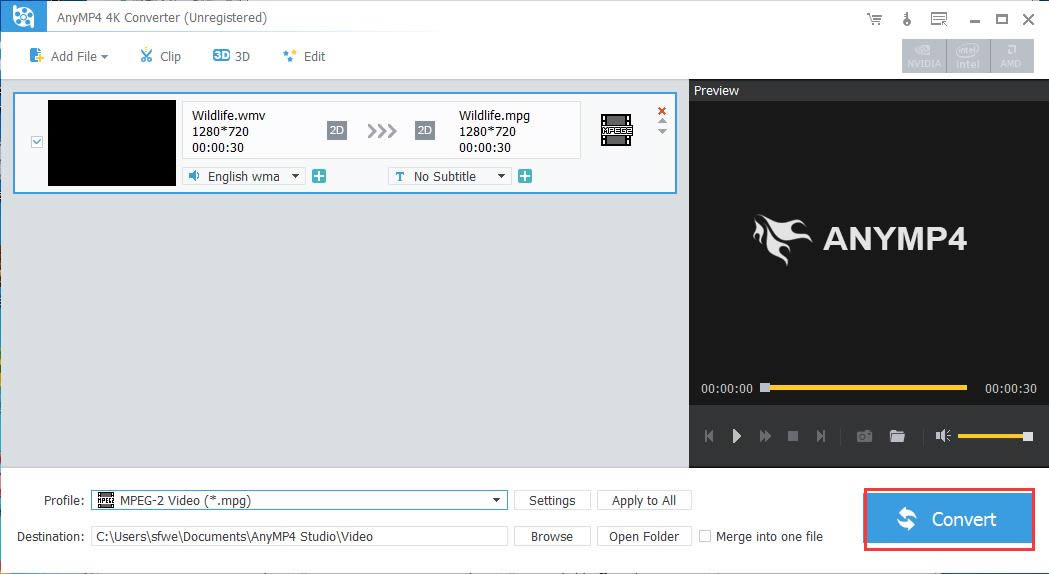Click the source 1280*720 resolution text
1049x574 pixels.
pyautogui.click(x=220, y=132)
